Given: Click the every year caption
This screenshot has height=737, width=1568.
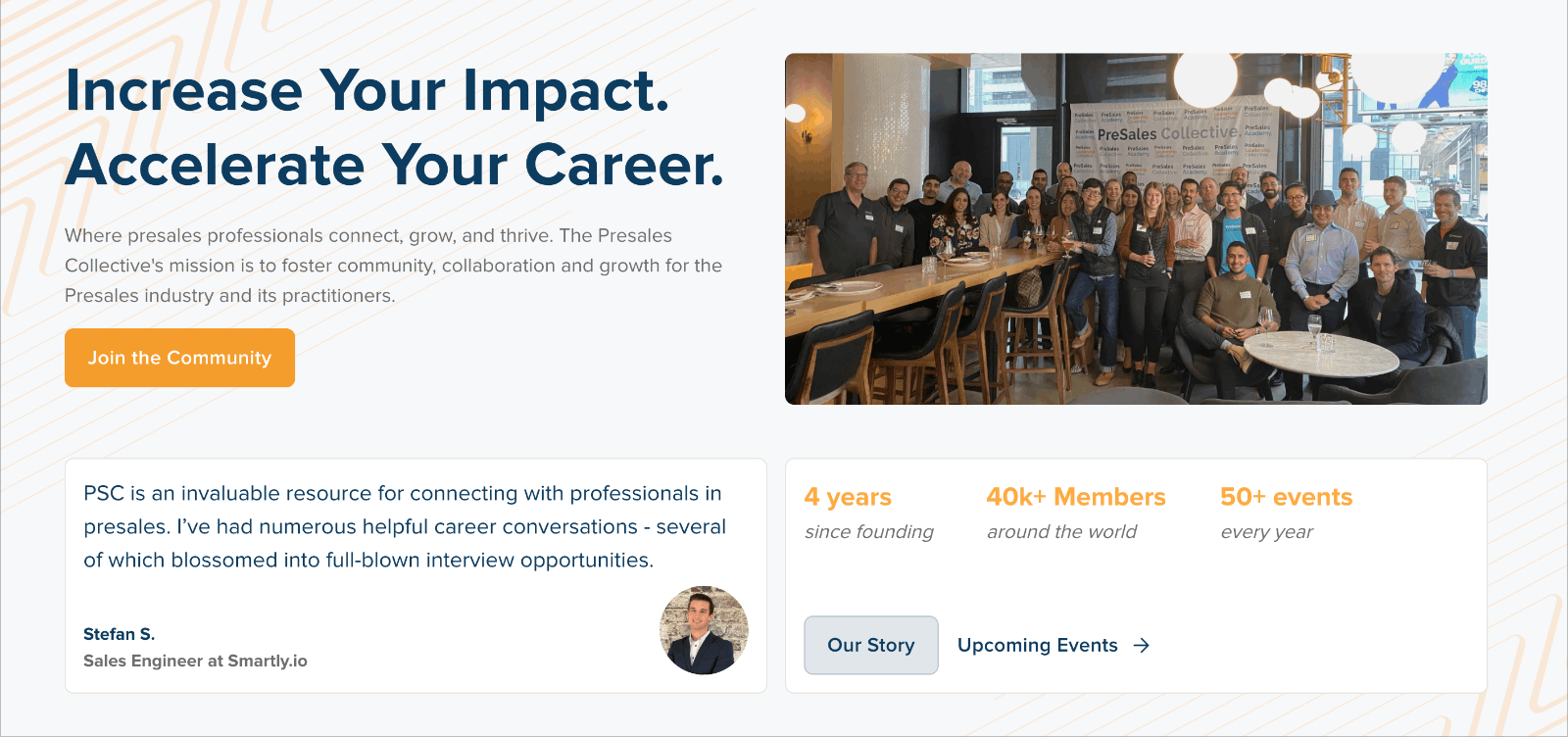Looking at the screenshot, I should click(1266, 532).
